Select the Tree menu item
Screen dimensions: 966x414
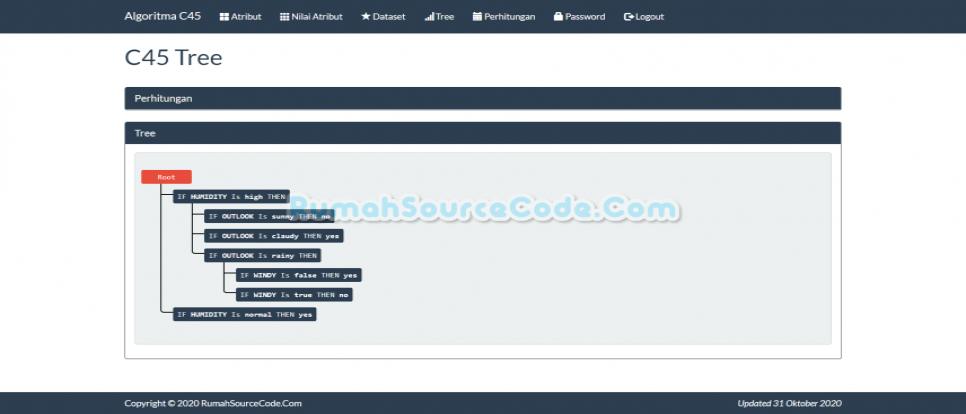439,17
